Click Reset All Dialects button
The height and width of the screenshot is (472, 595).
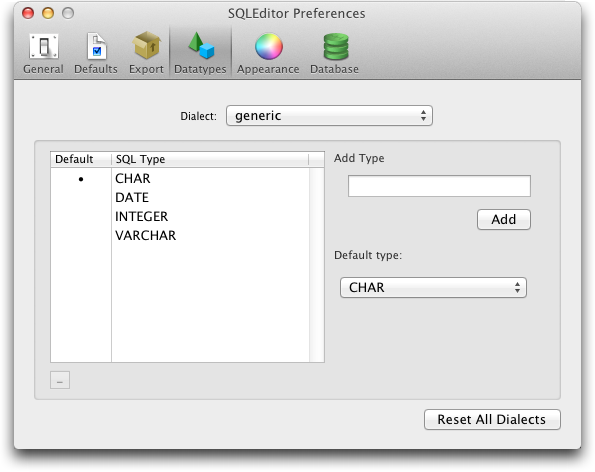coord(492,419)
